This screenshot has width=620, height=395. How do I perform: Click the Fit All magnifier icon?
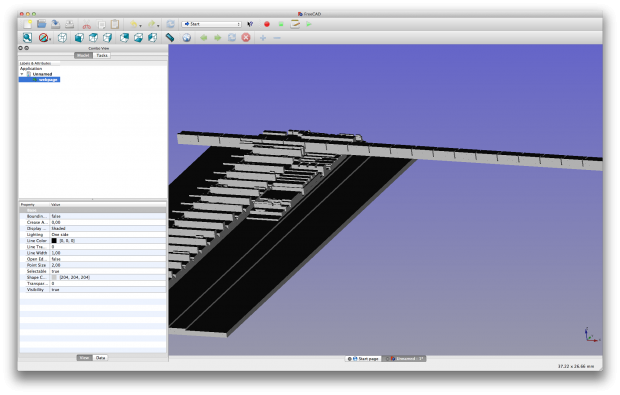(x=27, y=38)
